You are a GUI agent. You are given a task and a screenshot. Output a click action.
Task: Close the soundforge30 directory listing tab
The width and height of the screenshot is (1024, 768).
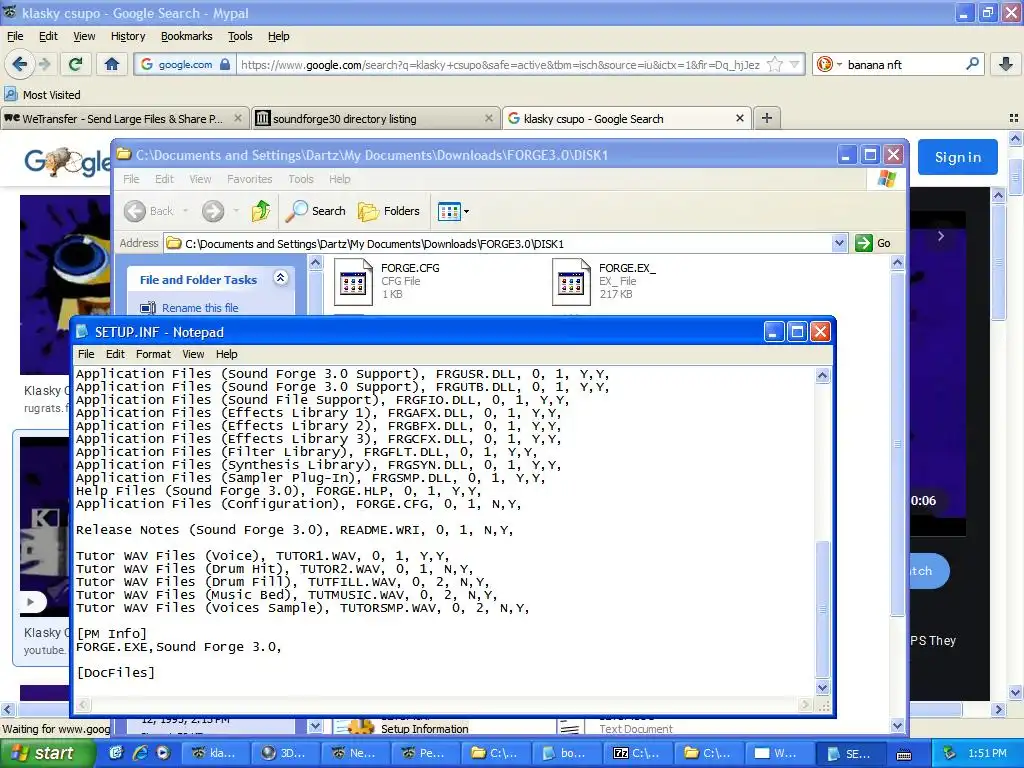(488, 118)
